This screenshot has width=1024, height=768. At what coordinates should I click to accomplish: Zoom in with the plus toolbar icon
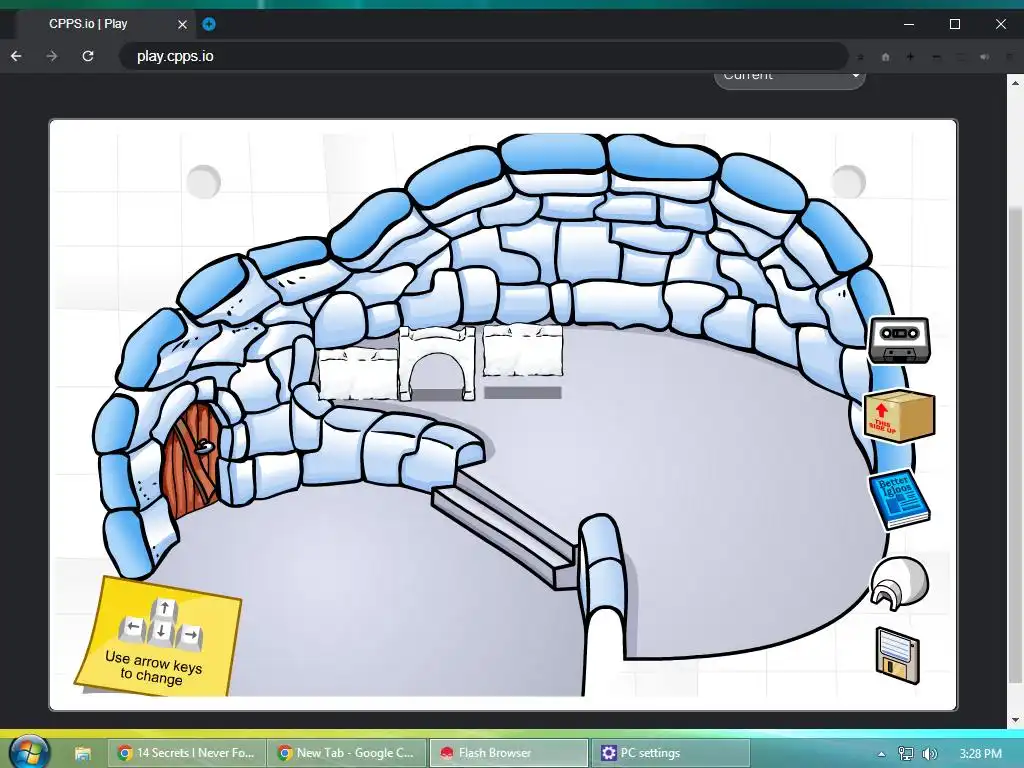point(910,57)
